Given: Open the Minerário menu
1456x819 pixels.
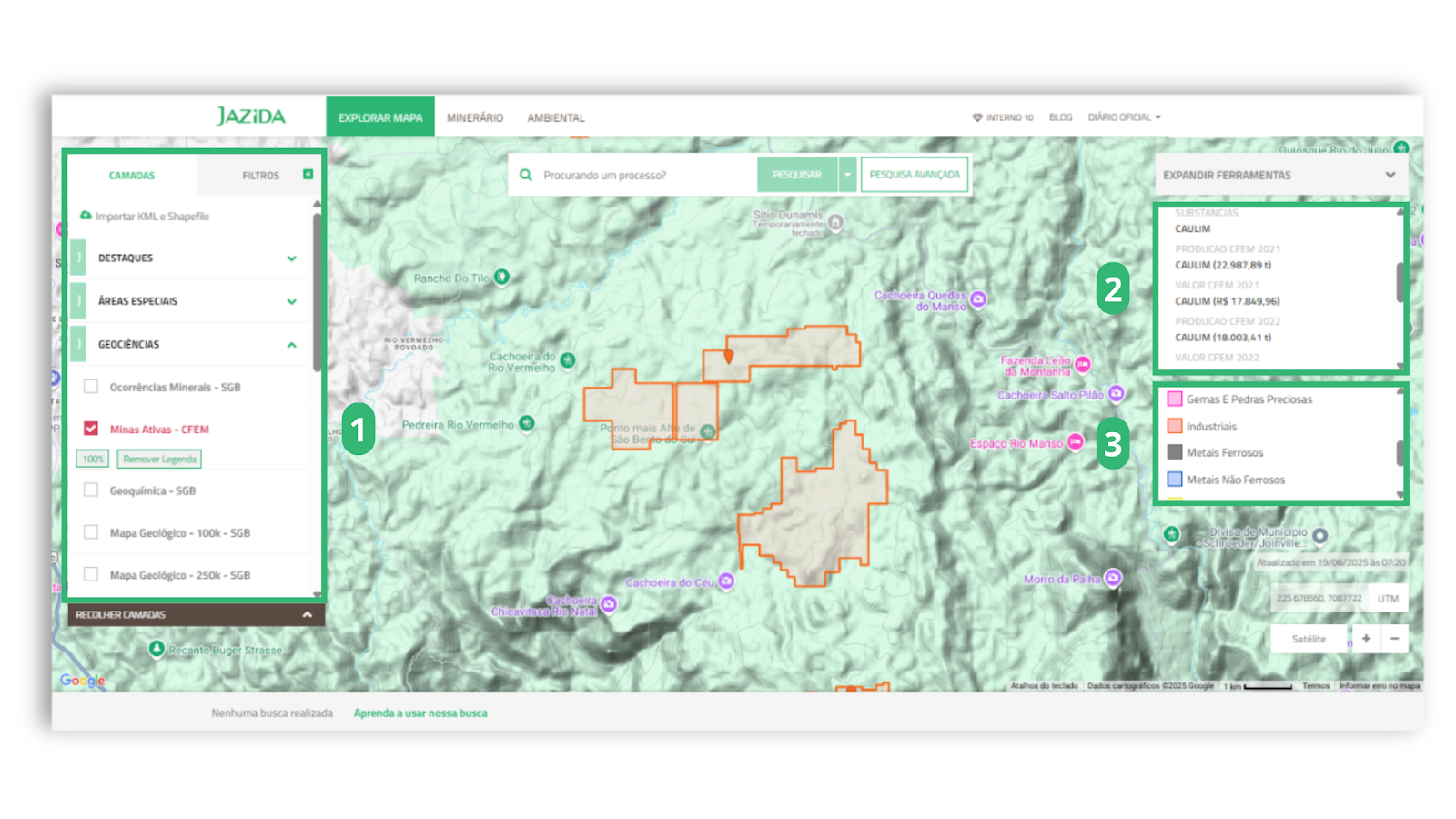Looking at the screenshot, I should (x=475, y=118).
